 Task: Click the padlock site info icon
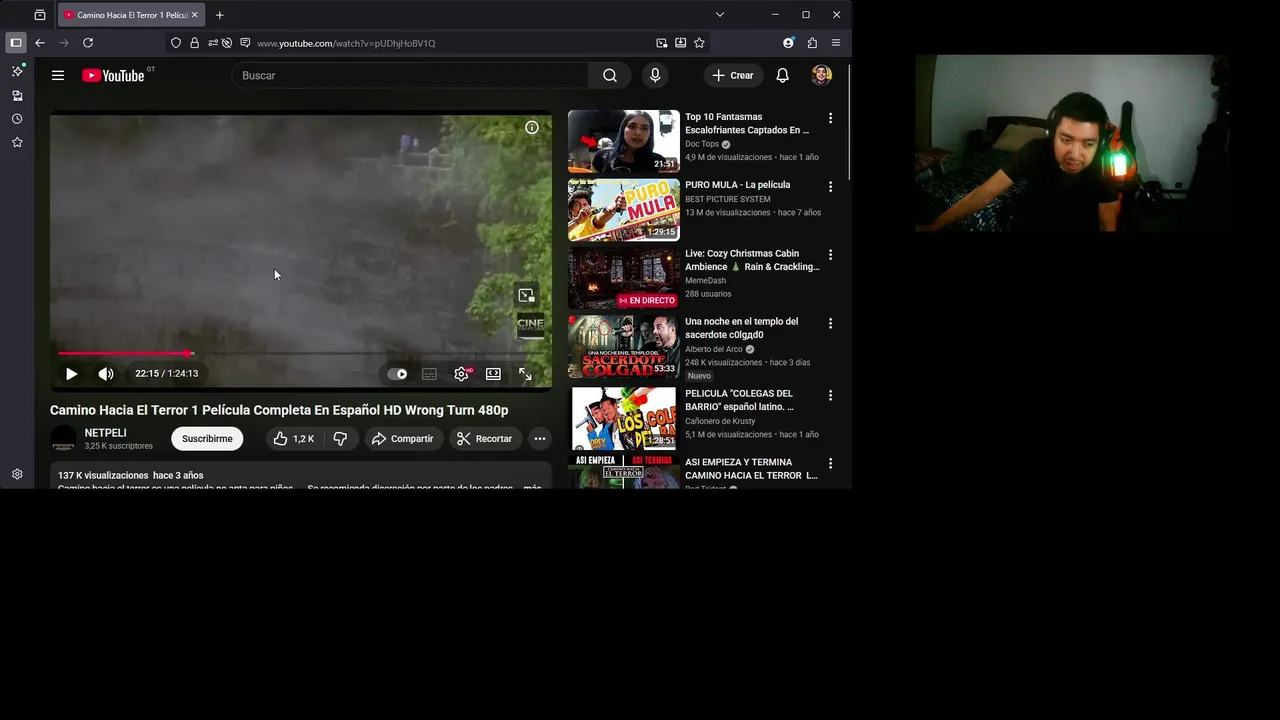pos(194,43)
